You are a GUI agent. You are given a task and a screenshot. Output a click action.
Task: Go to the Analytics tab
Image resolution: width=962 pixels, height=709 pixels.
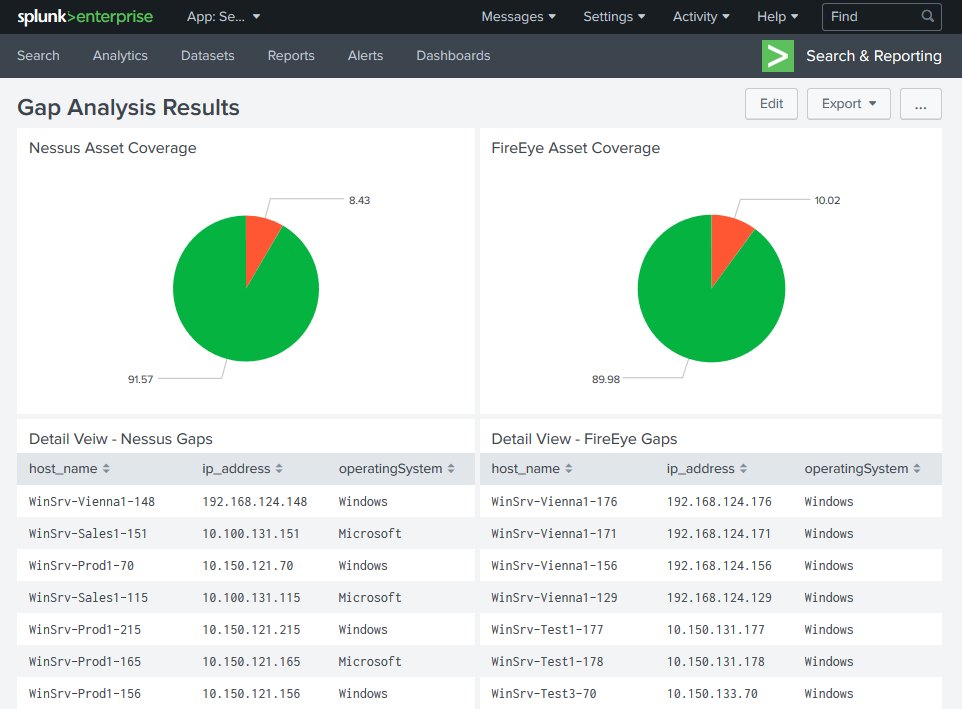click(x=120, y=56)
